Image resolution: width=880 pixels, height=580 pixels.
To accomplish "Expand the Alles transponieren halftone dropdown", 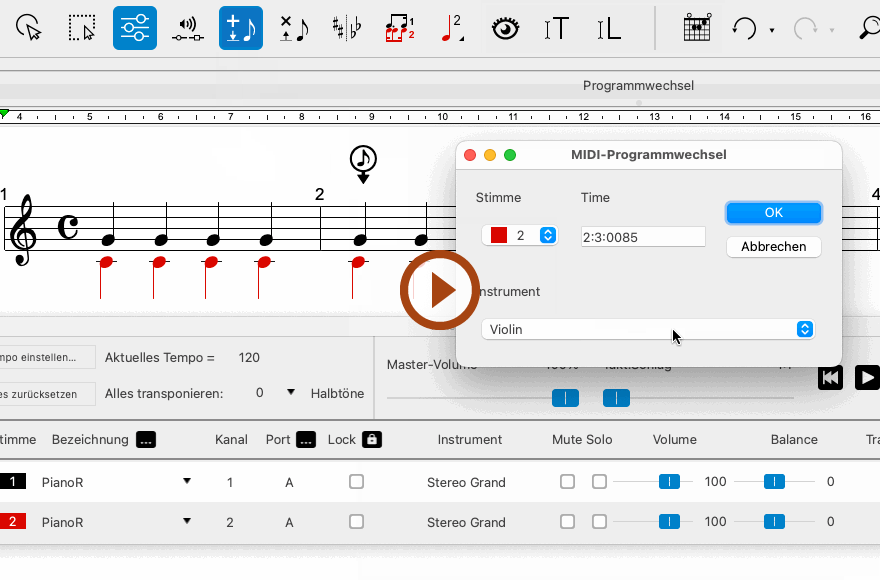I will (290, 393).
